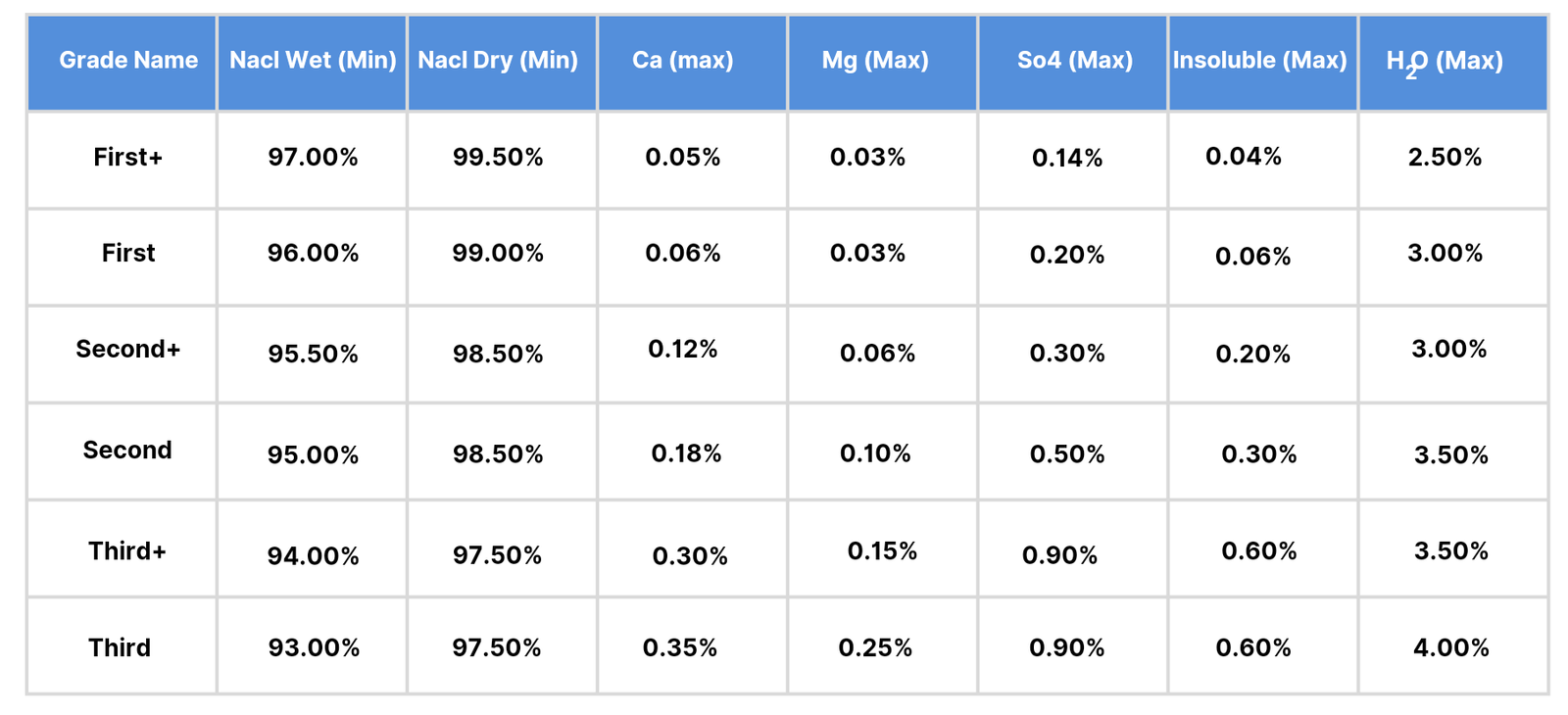Click the 97.00% Nacl Wet value
This screenshot has width=1568, height=715.
tap(313, 158)
